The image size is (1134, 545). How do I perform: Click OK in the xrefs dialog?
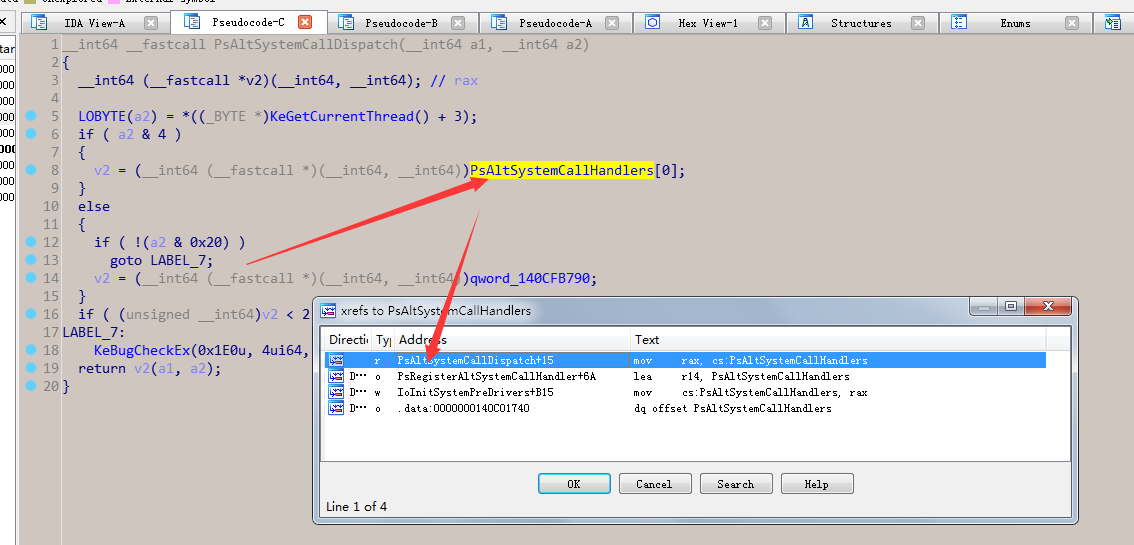574,484
